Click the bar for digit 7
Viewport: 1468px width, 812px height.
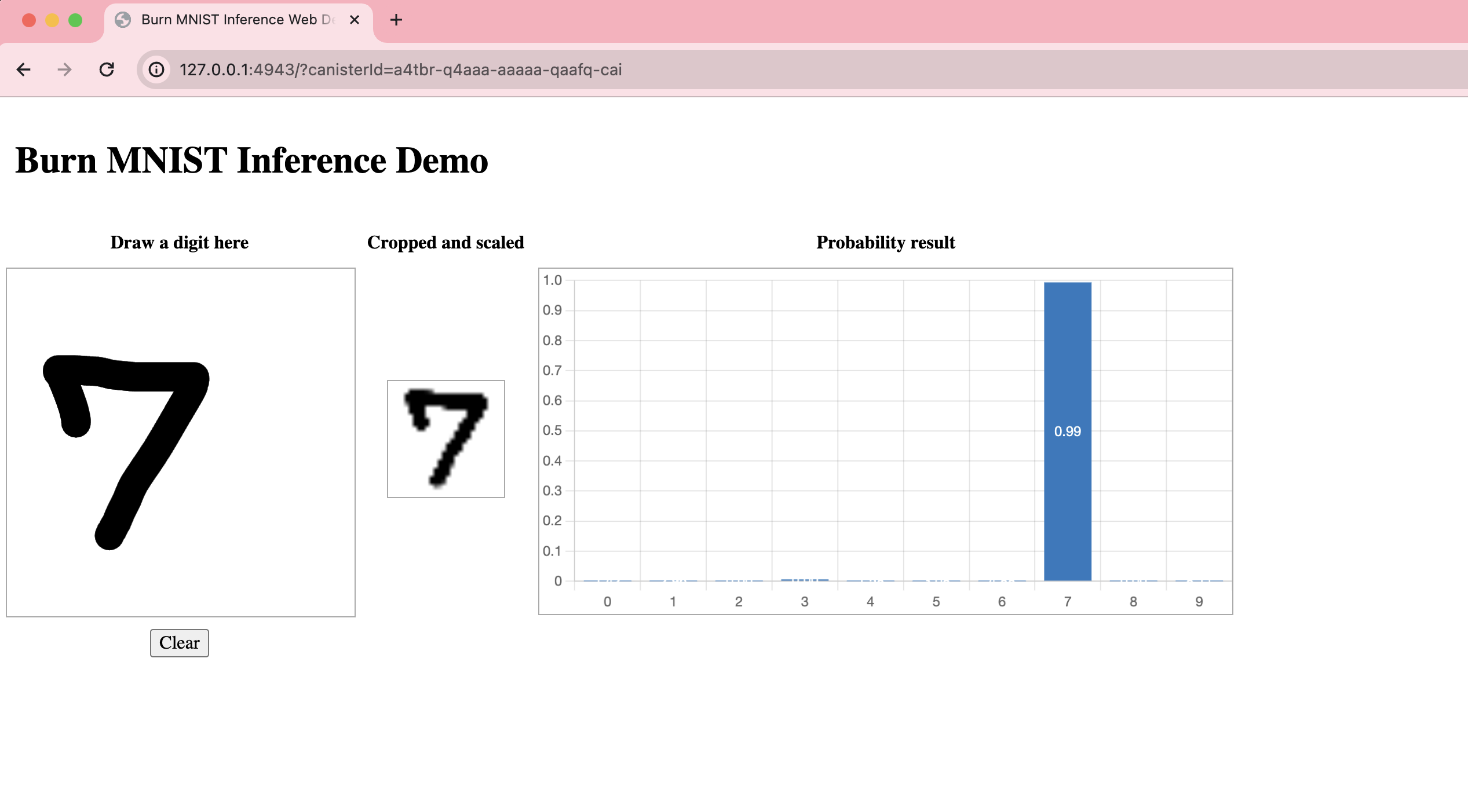pos(1067,430)
